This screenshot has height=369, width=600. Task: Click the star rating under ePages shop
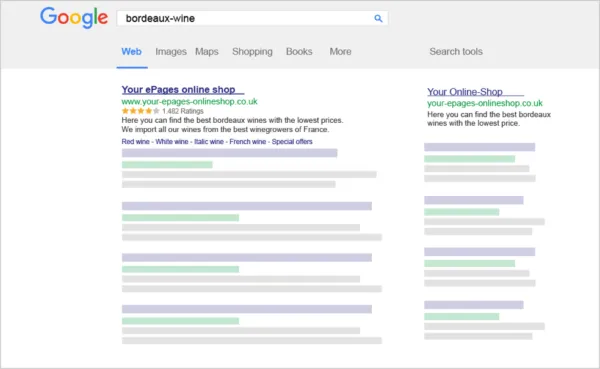(x=140, y=111)
